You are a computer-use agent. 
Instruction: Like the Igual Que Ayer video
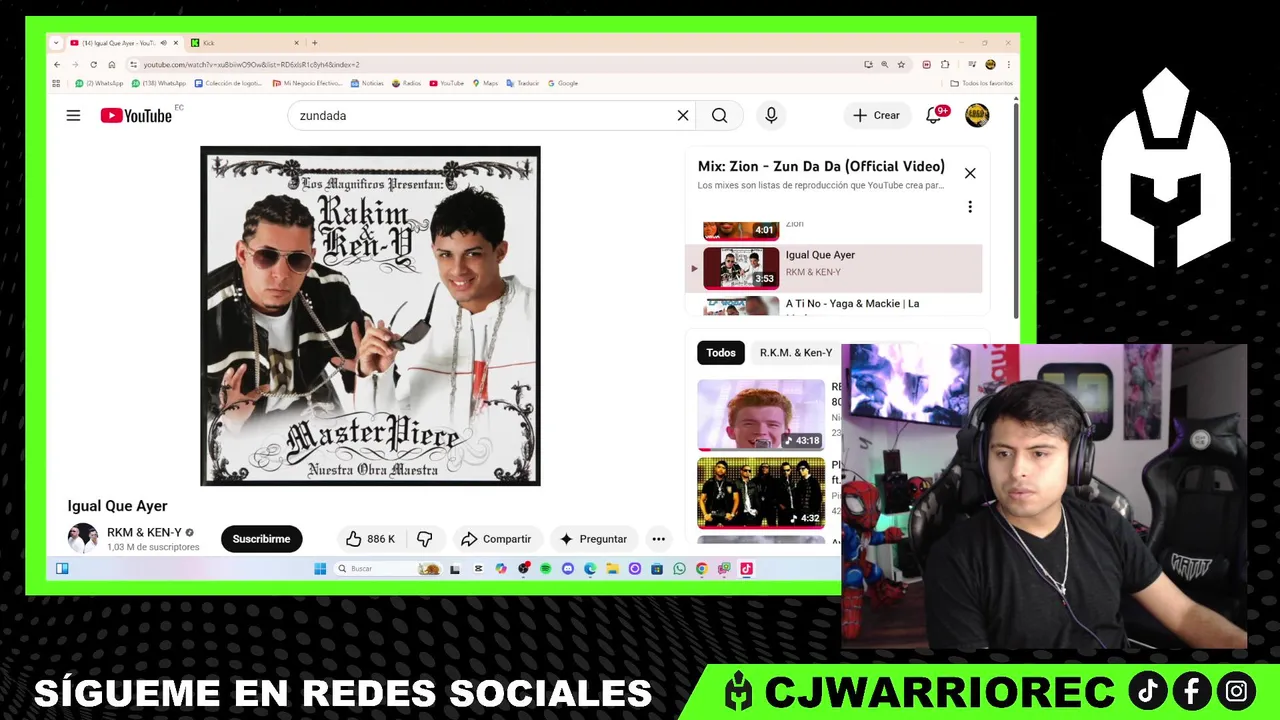click(x=370, y=539)
